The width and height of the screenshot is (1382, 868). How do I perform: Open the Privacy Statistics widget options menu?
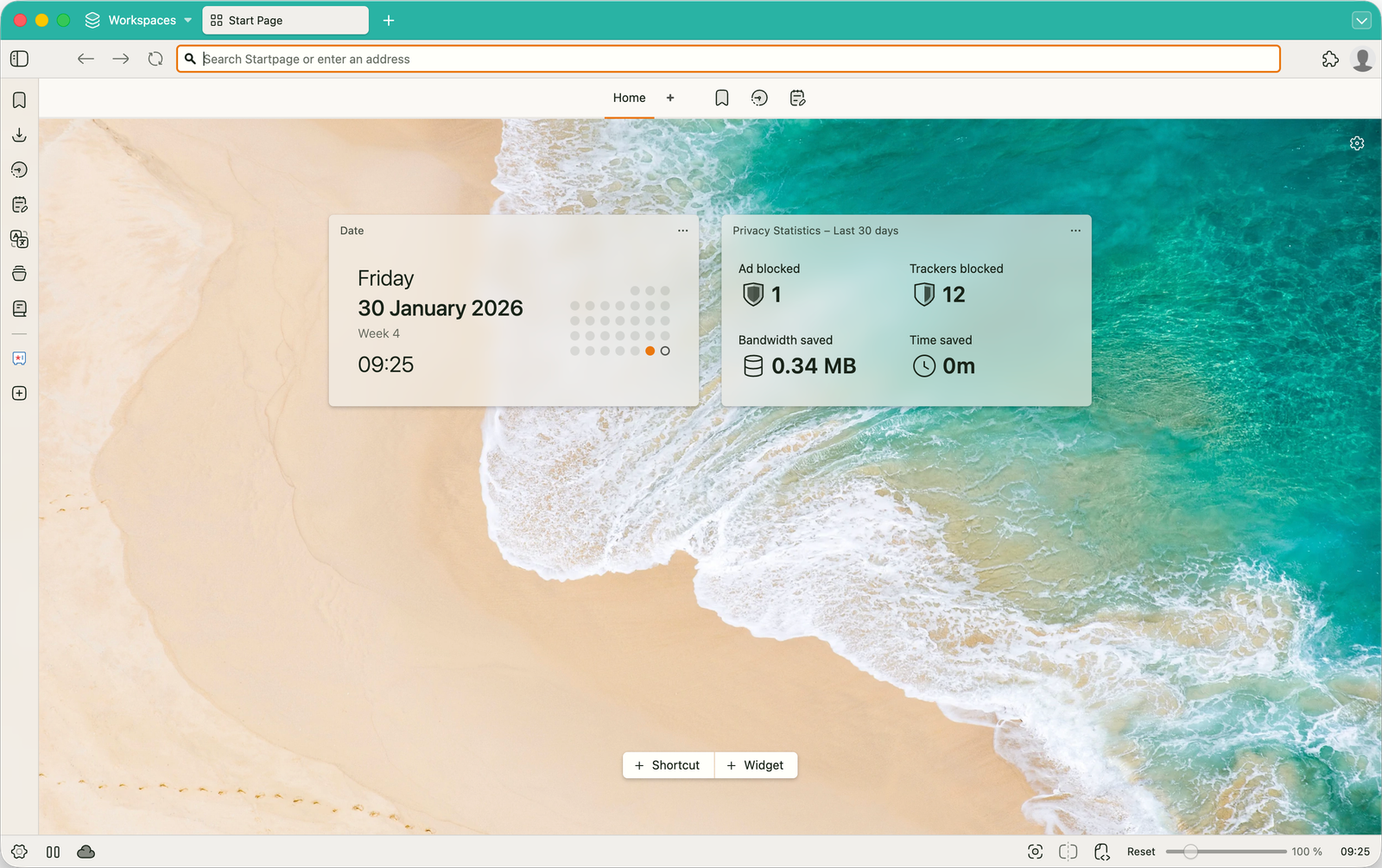pos(1075,231)
